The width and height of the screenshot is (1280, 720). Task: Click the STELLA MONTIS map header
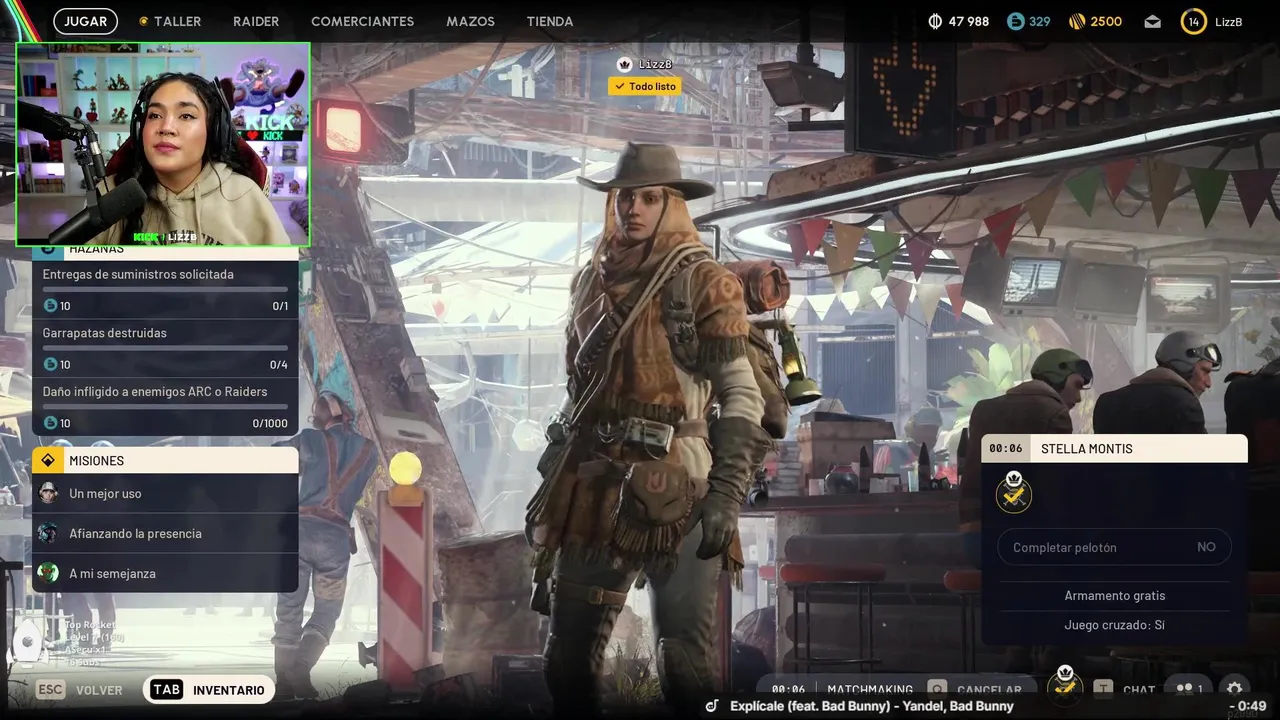click(x=1114, y=448)
